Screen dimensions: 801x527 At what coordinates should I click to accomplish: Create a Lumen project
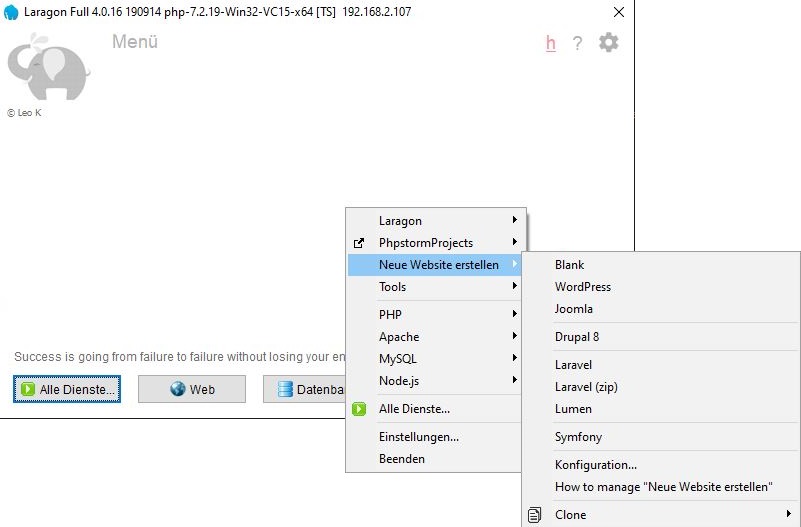click(x=661, y=409)
